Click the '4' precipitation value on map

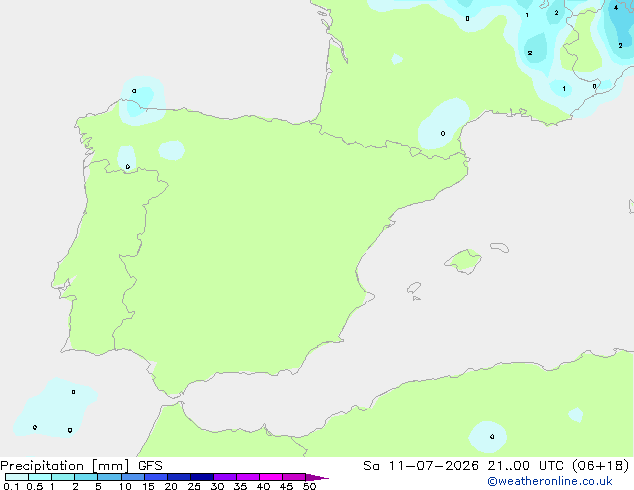pos(616,7)
